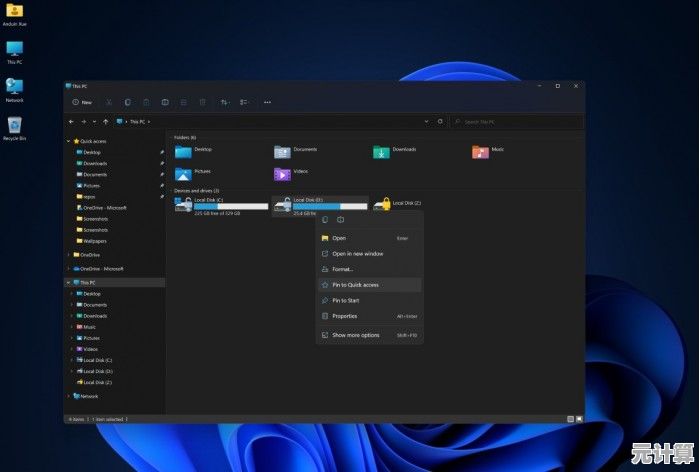Collapse the Quick access tree section
Viewport: 700px width, 472px height.
point(69,141)
